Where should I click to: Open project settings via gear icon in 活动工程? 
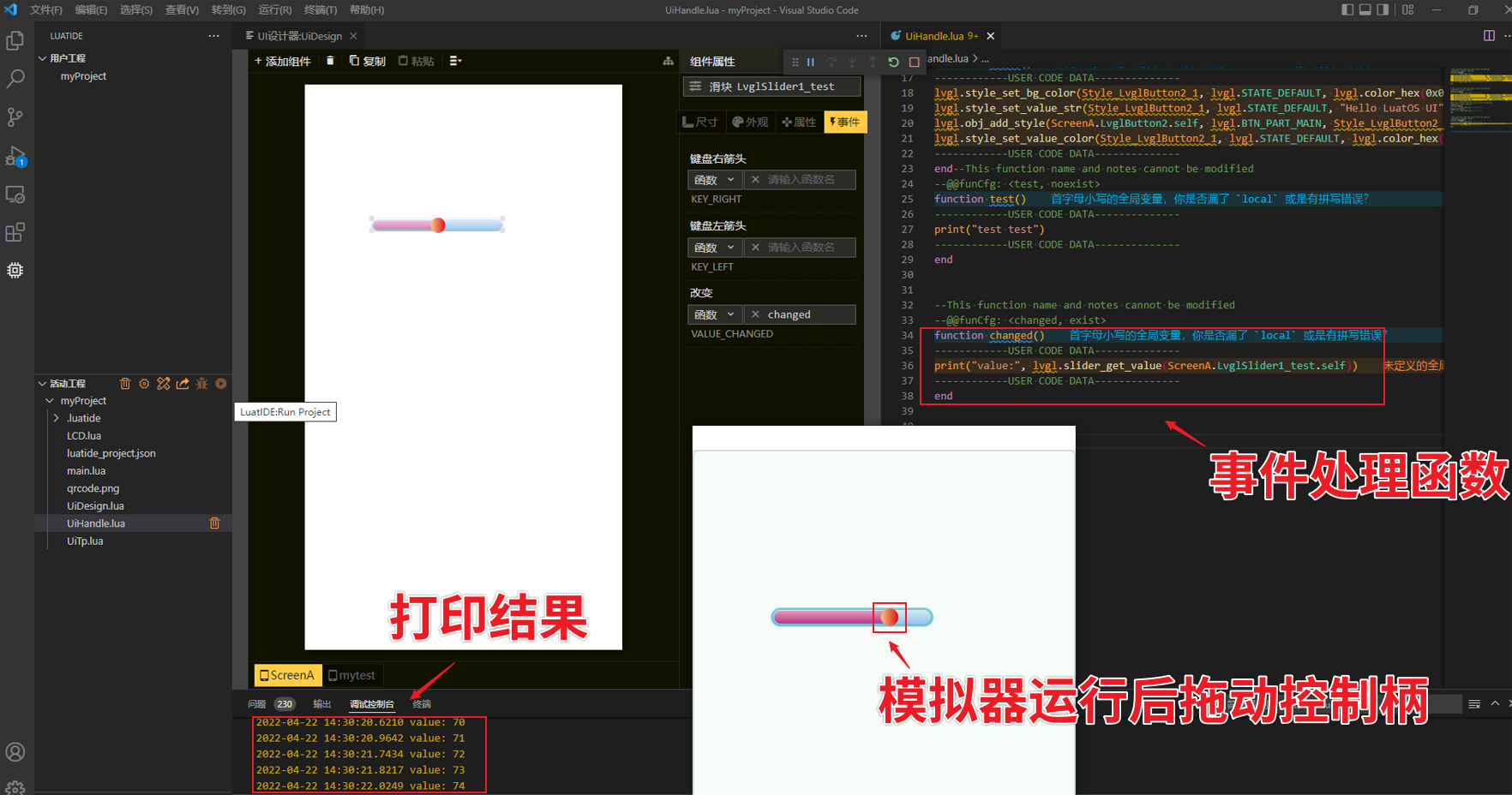pyautogui.click(x=144, y=384)
